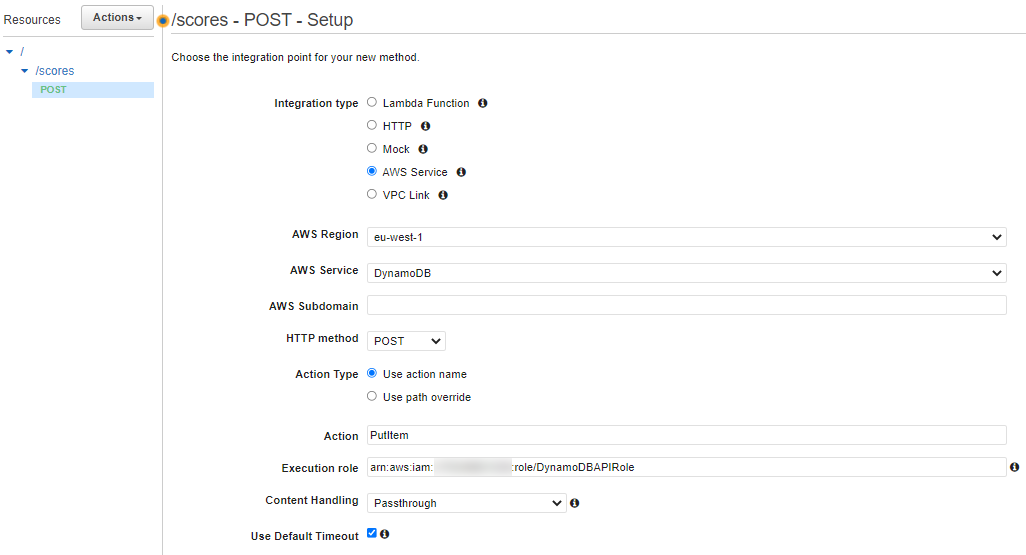Collapse the /scores resource tree arrow

[25, 71]
